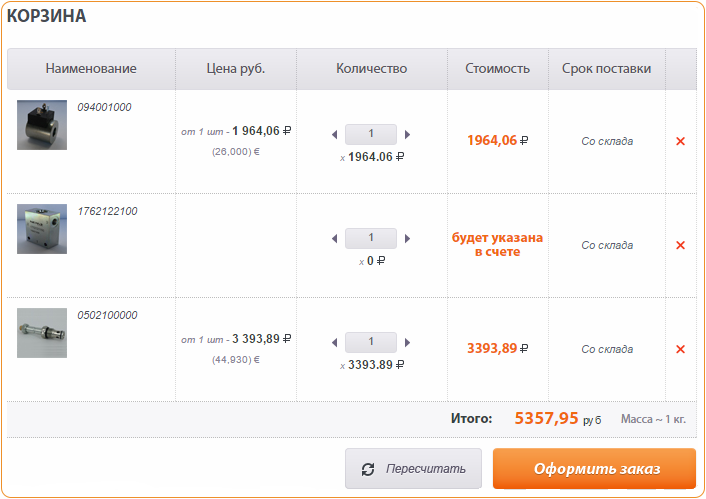Screen dimensions: 706x499
Task: Focus quantity input for item 0502100000
Action: (x=371, y=342)
